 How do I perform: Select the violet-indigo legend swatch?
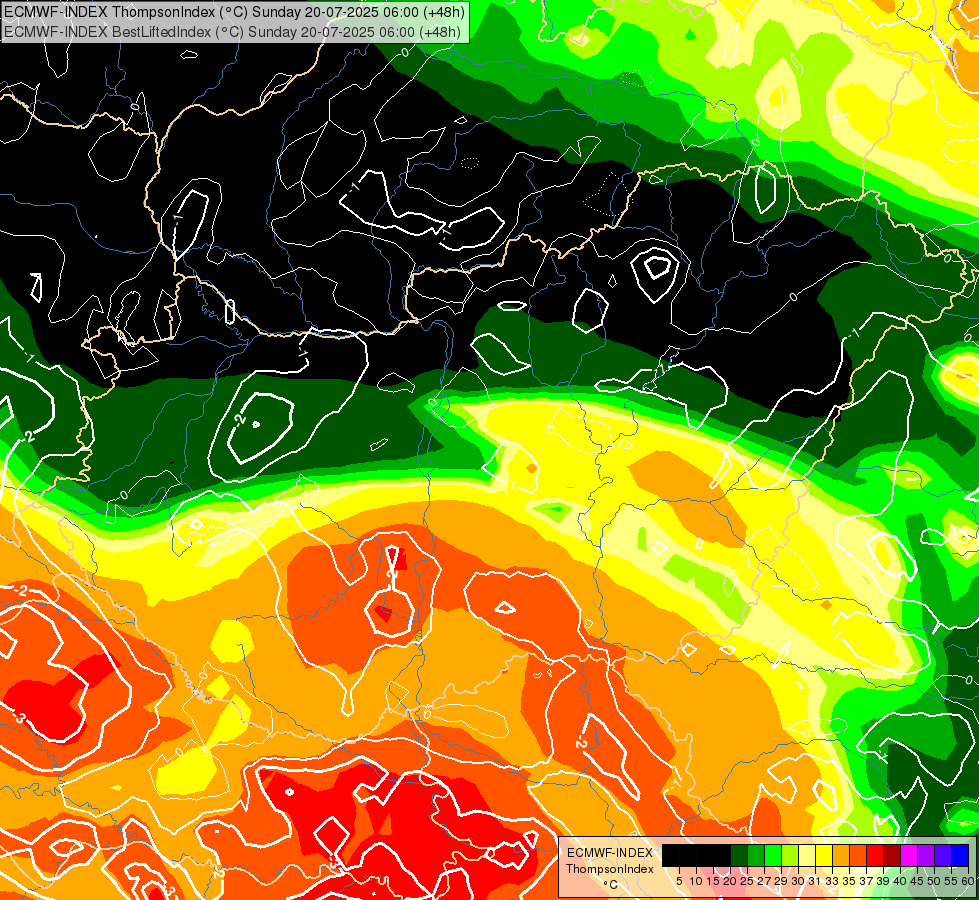[943, 855]
